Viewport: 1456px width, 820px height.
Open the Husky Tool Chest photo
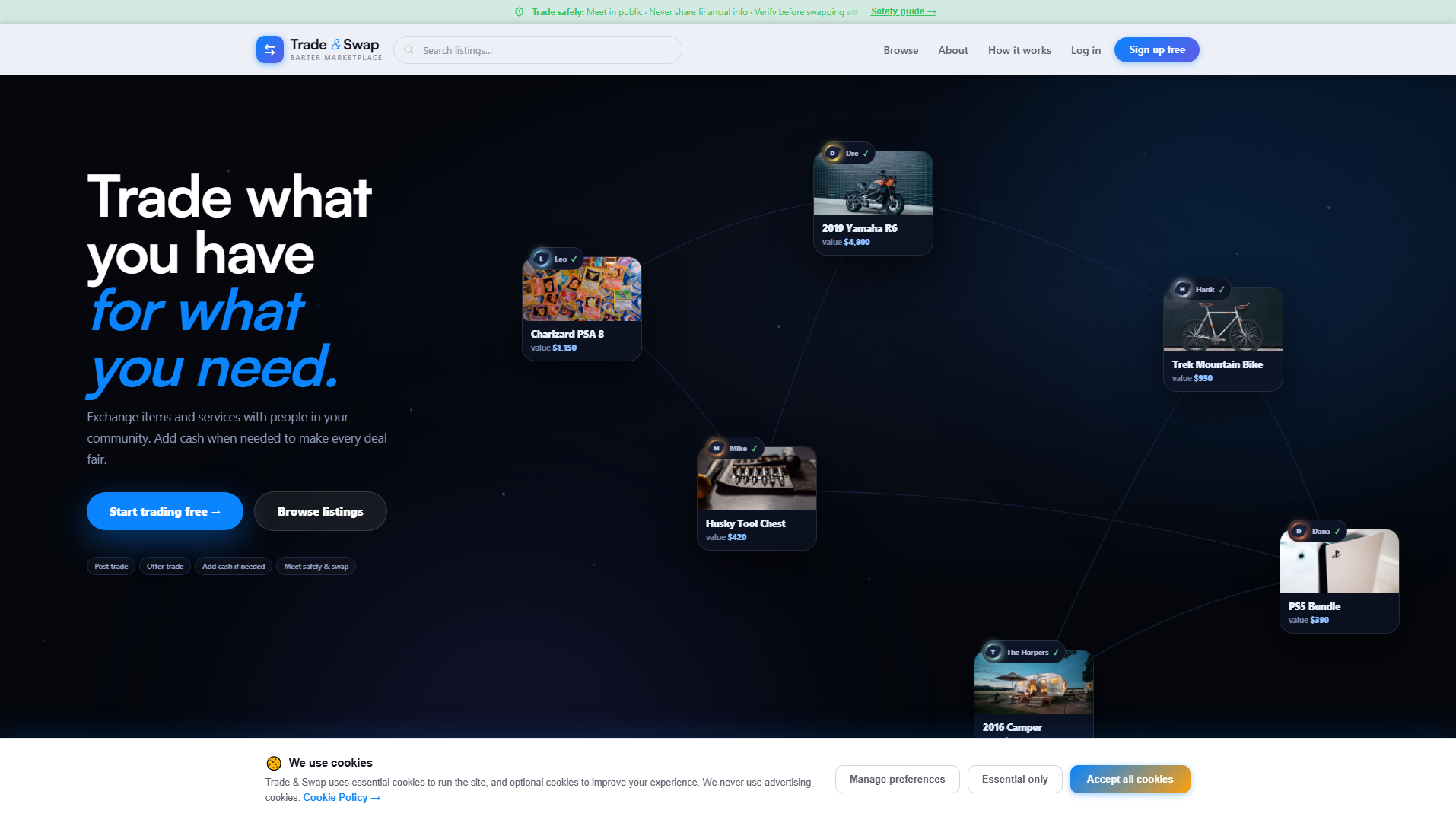tap(757, 478)
